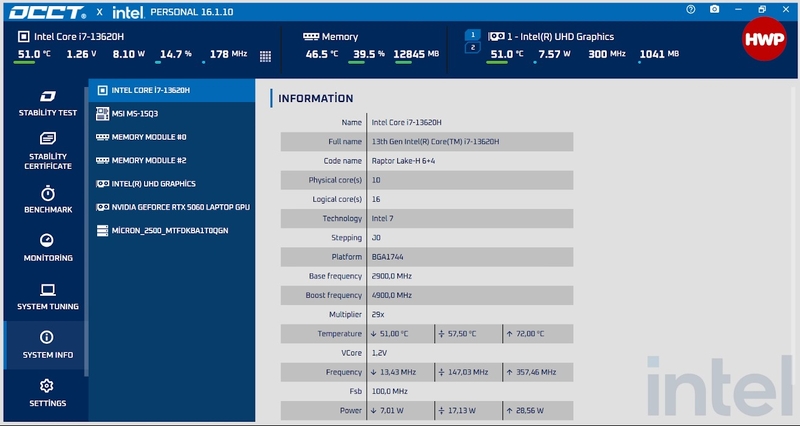Click Physical cores value 10
This screenshot has width=800, height=426.
[x=376, y=180]
